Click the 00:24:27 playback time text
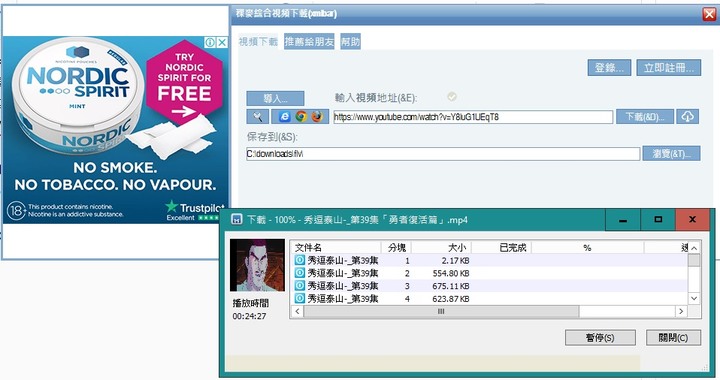The width and height of the screenshot is (720, 380). pos(249,316)
